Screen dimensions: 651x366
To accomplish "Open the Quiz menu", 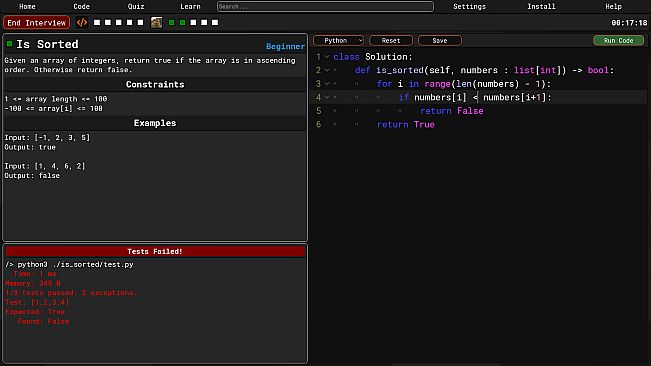I will coord(136,7).
